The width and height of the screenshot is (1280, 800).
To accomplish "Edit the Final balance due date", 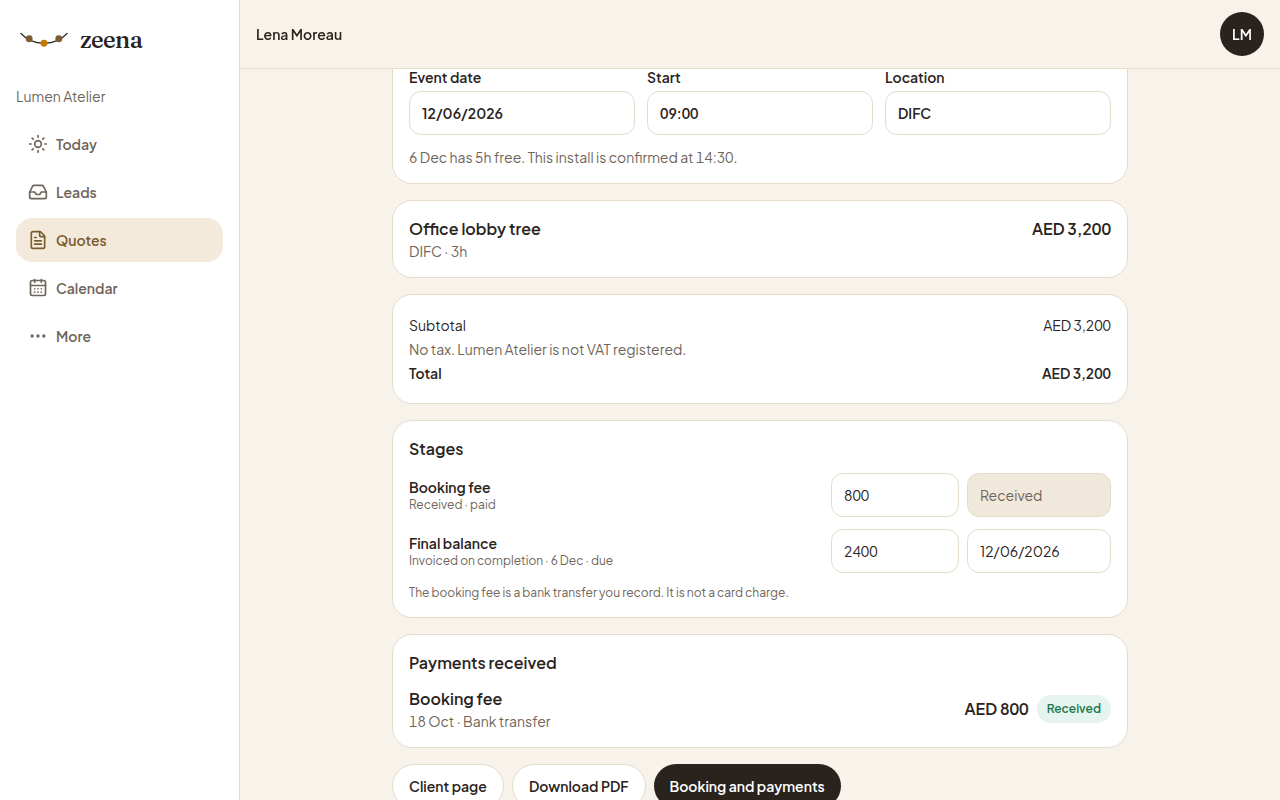I will point(1039,551).
